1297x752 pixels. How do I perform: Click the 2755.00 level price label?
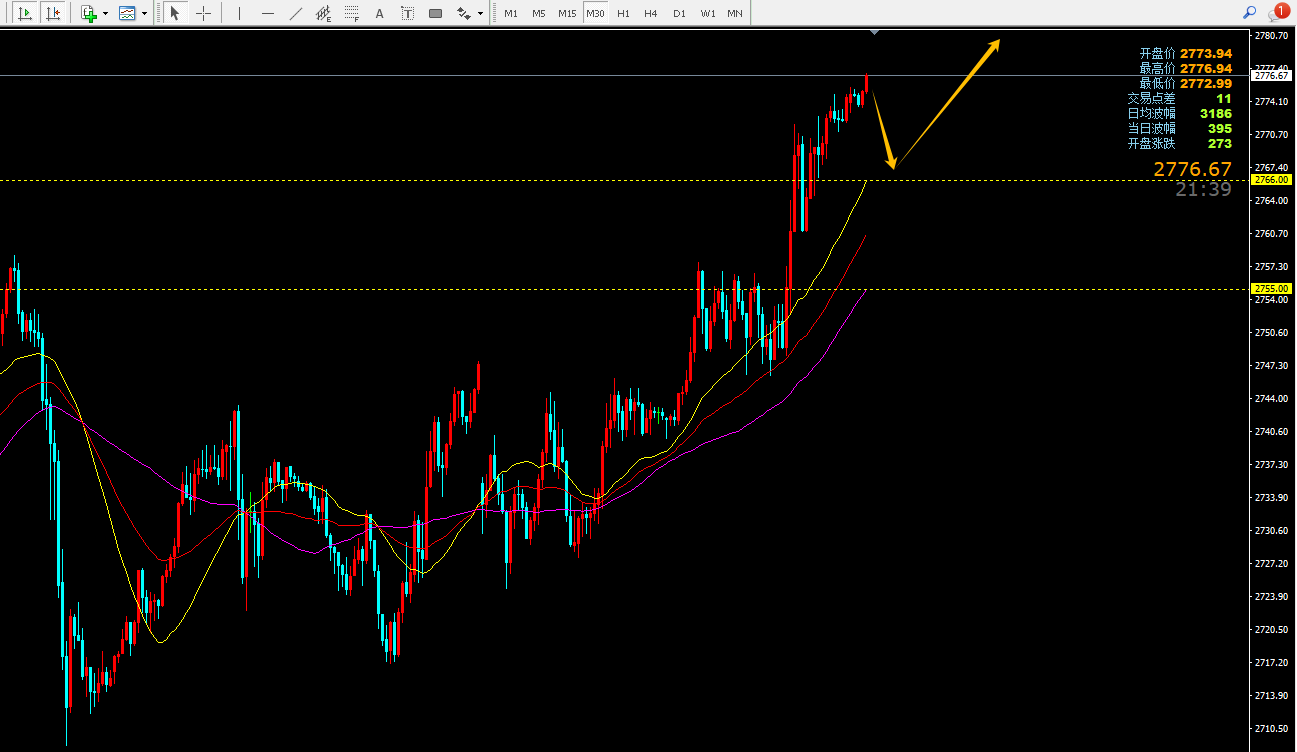click(1271, 289)
